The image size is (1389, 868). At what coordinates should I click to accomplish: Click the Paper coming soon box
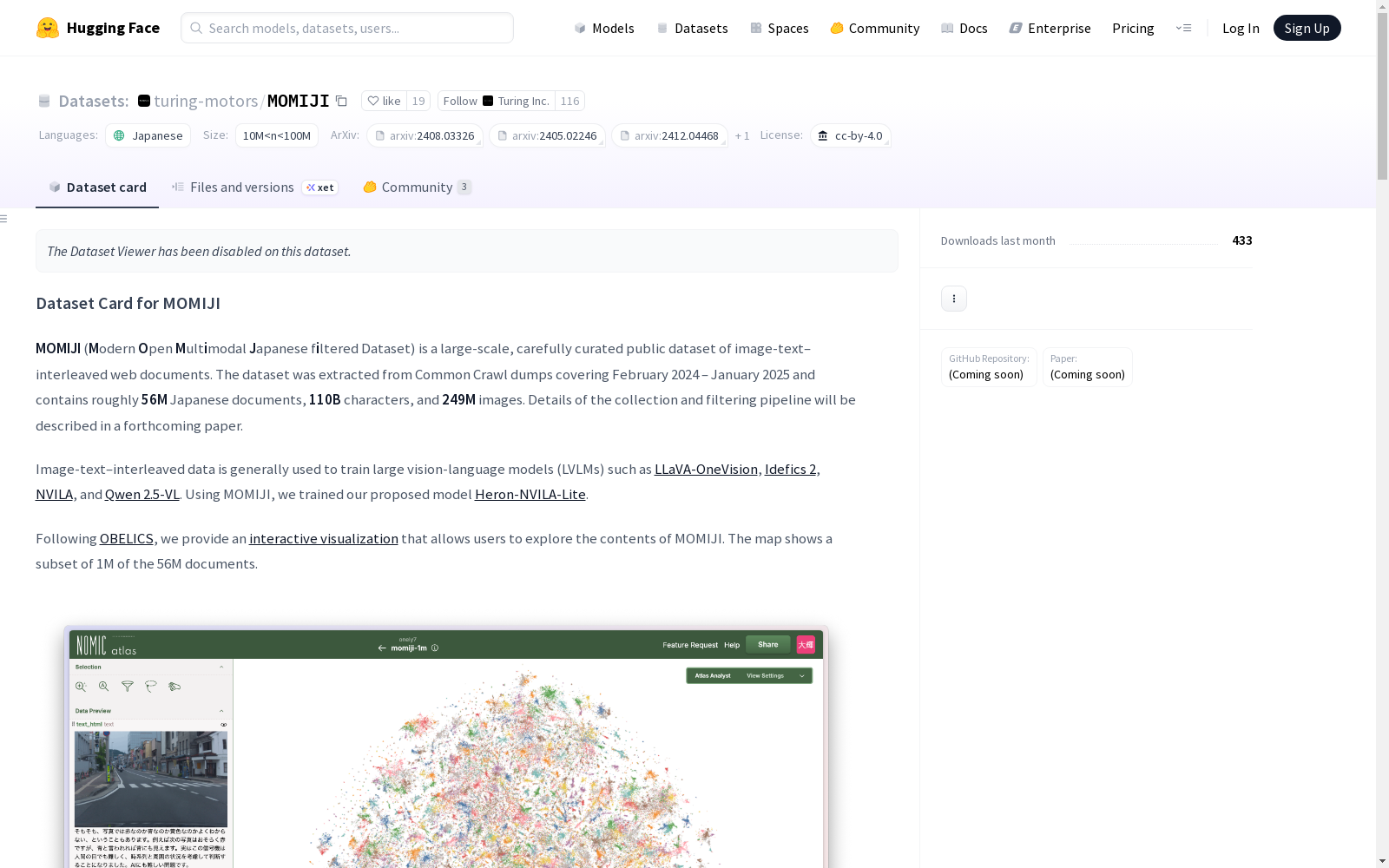[1088, 367]
